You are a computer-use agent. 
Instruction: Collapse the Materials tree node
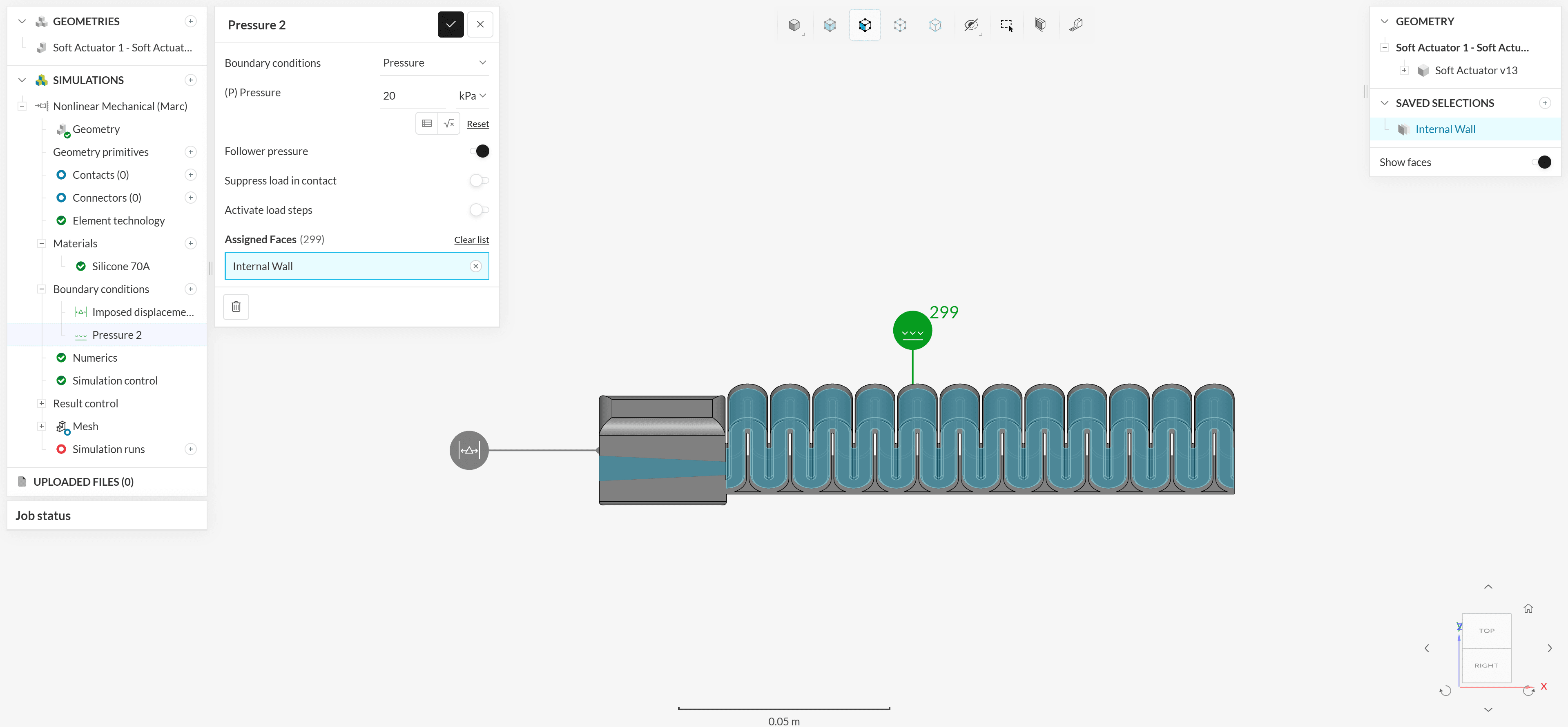point(41,243)
